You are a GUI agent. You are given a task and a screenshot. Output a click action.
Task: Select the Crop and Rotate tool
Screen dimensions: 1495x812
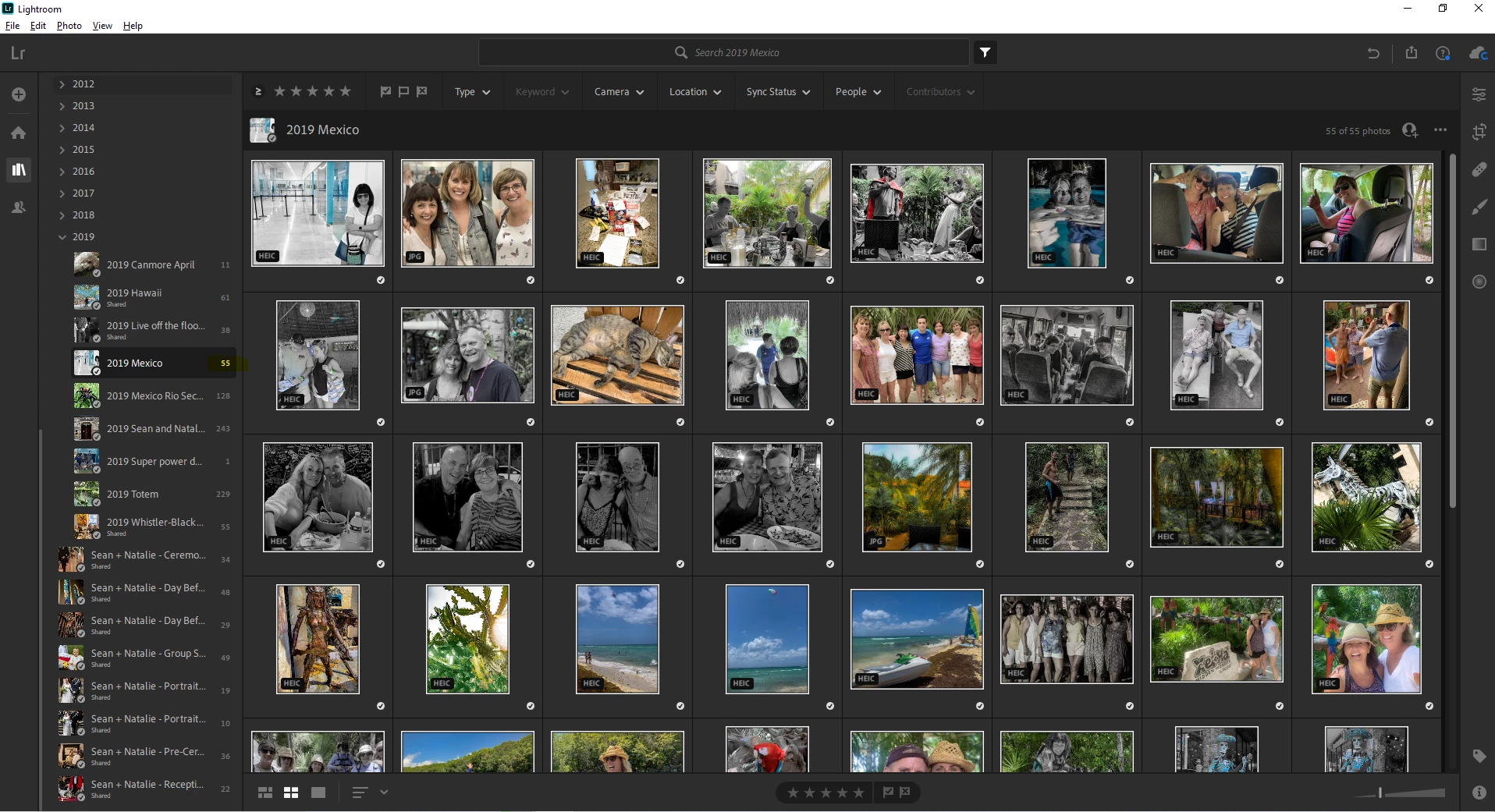[1479, 132]
